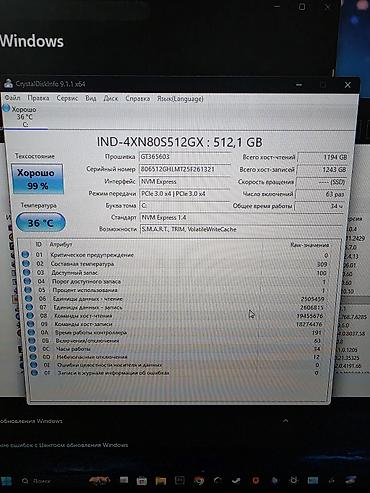Click status icon of attribute 01

click(25, 254)
